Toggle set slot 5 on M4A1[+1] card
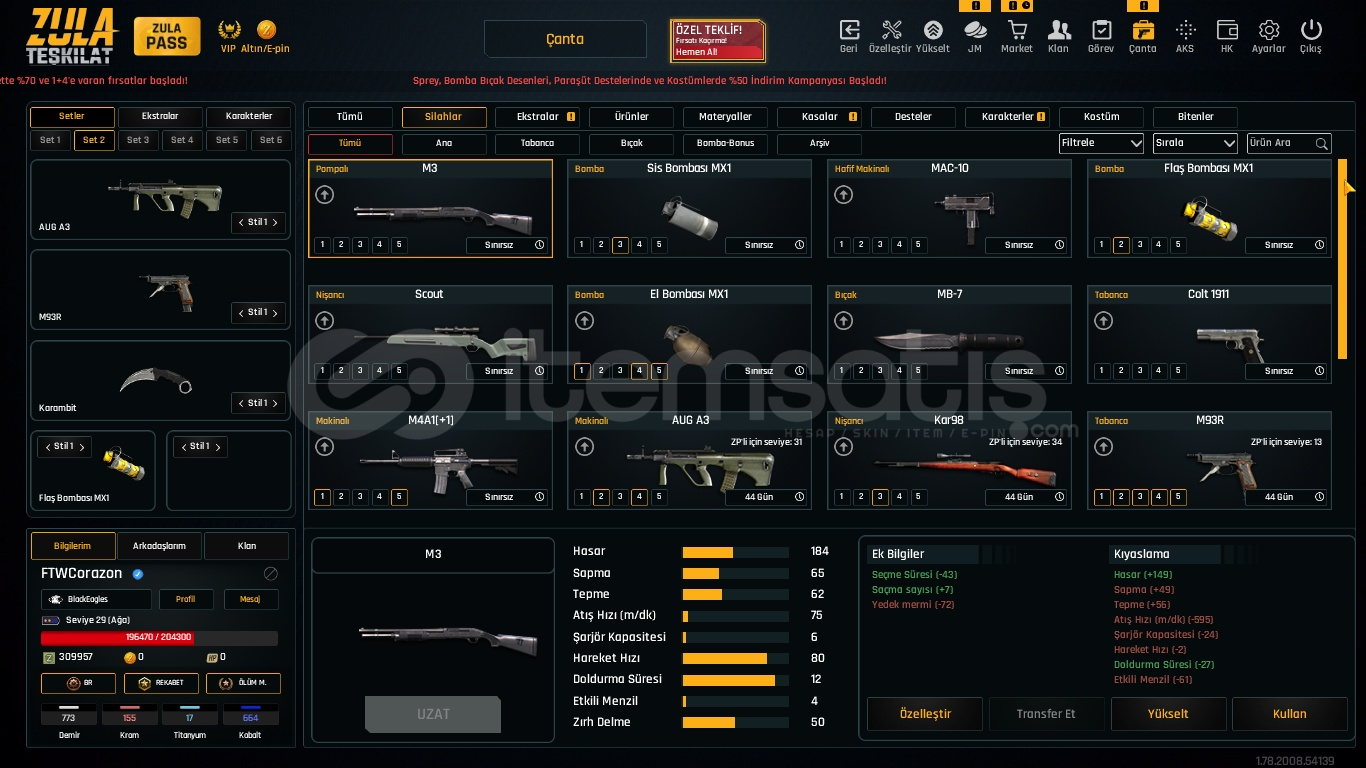1366x768 pixels. (399, 497)
